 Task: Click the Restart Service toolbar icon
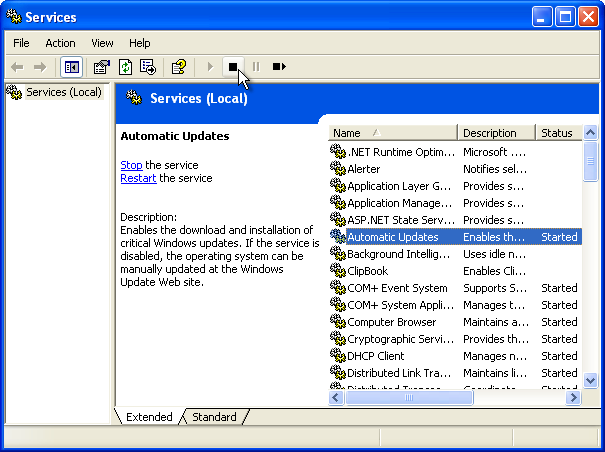(279, 67)
